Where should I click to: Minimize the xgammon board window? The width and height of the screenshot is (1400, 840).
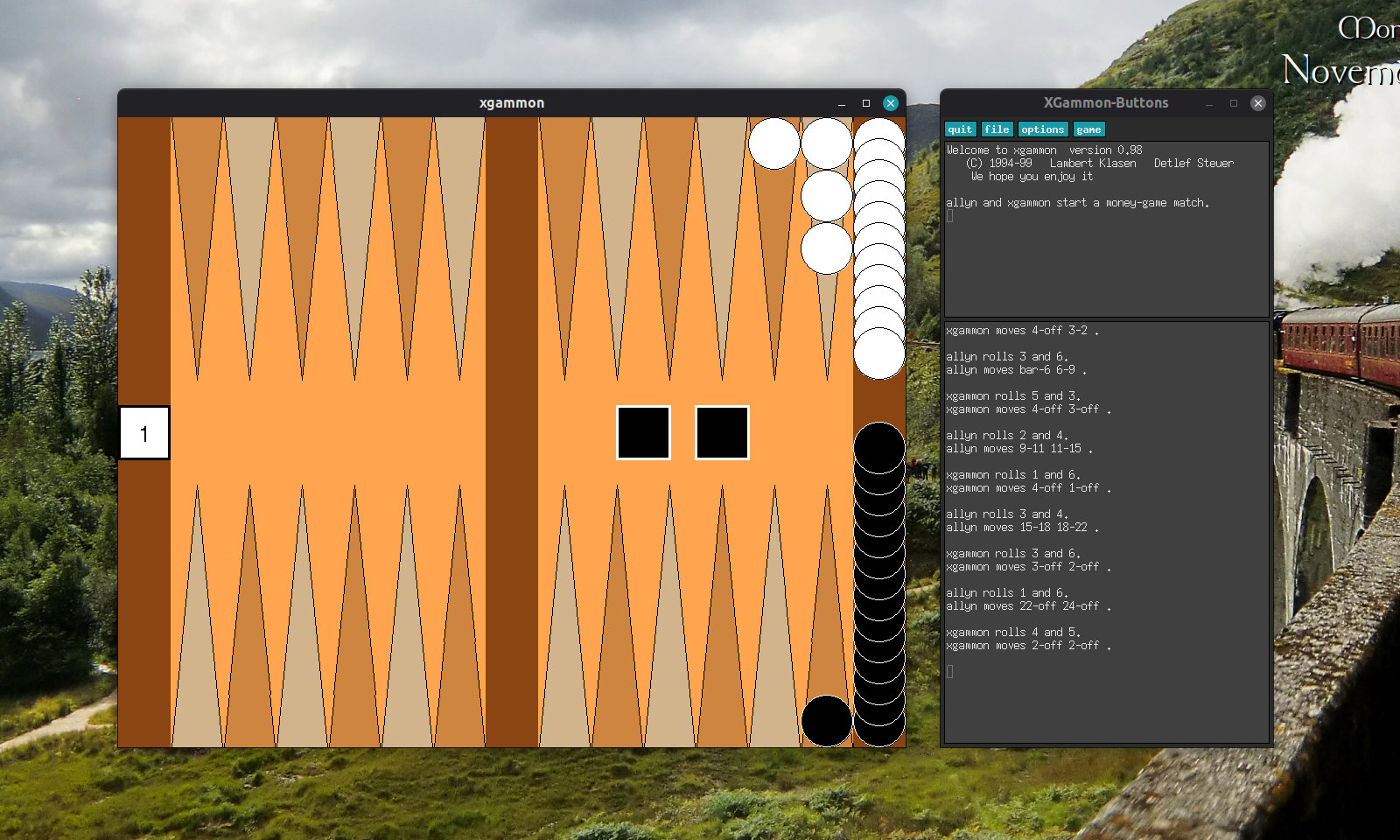[842, 103]
